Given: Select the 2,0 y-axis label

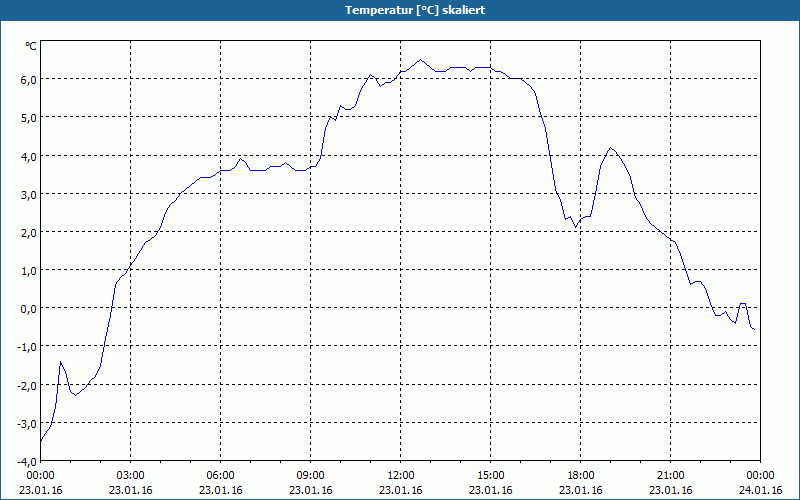Looking at the screenshot, I should (29, 233).
